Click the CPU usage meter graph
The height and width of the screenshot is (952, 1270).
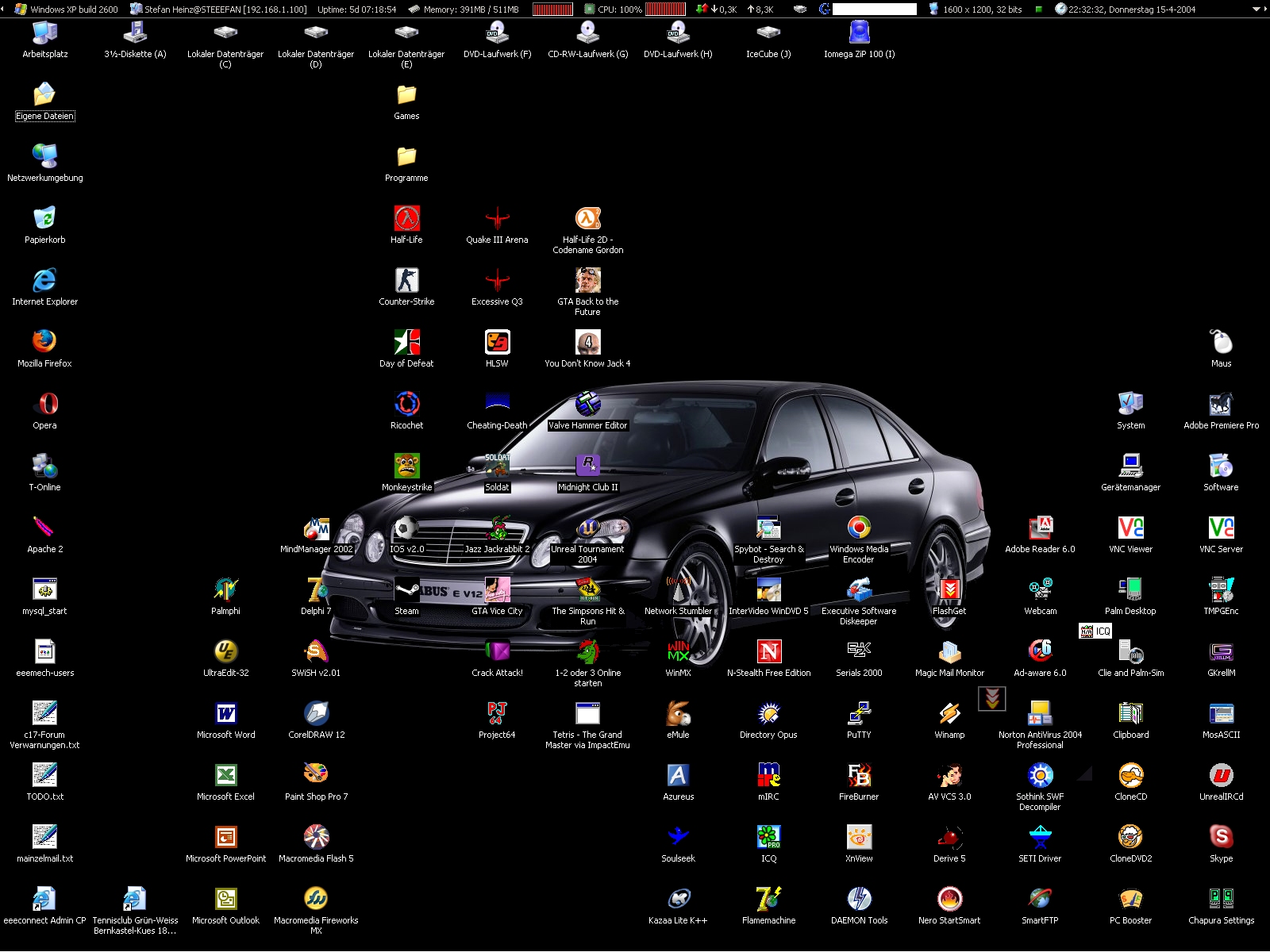[665, 10]
